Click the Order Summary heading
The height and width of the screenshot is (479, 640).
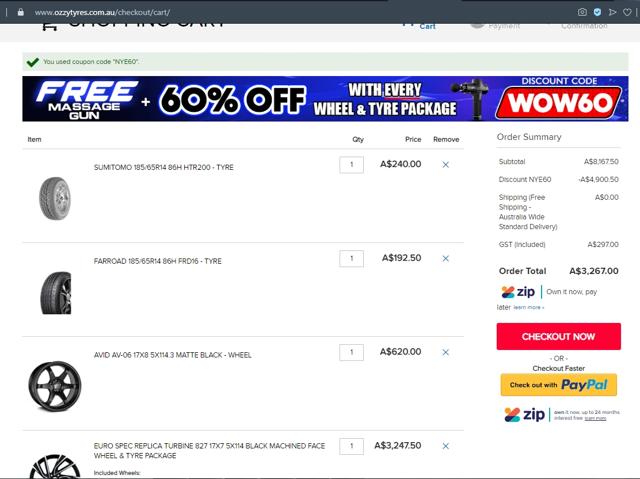[x=529, y=137]
